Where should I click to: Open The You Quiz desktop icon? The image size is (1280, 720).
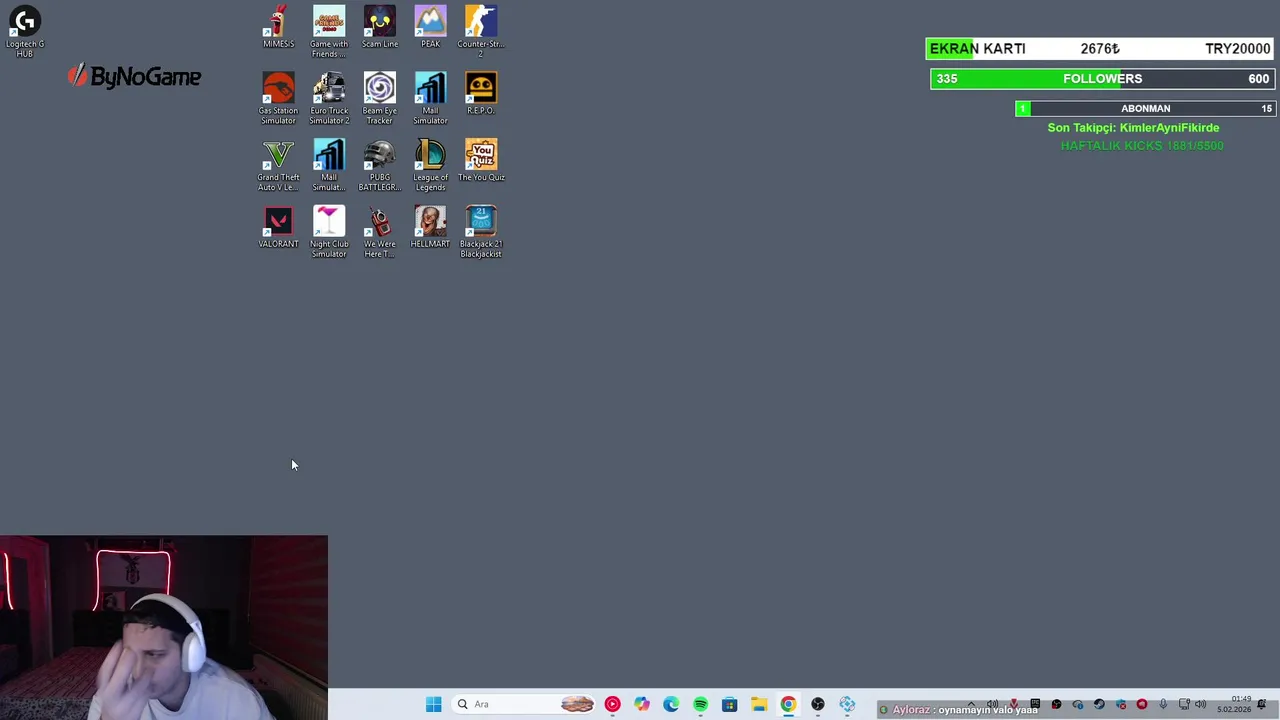pyautogui.click(x=481, y=160)
